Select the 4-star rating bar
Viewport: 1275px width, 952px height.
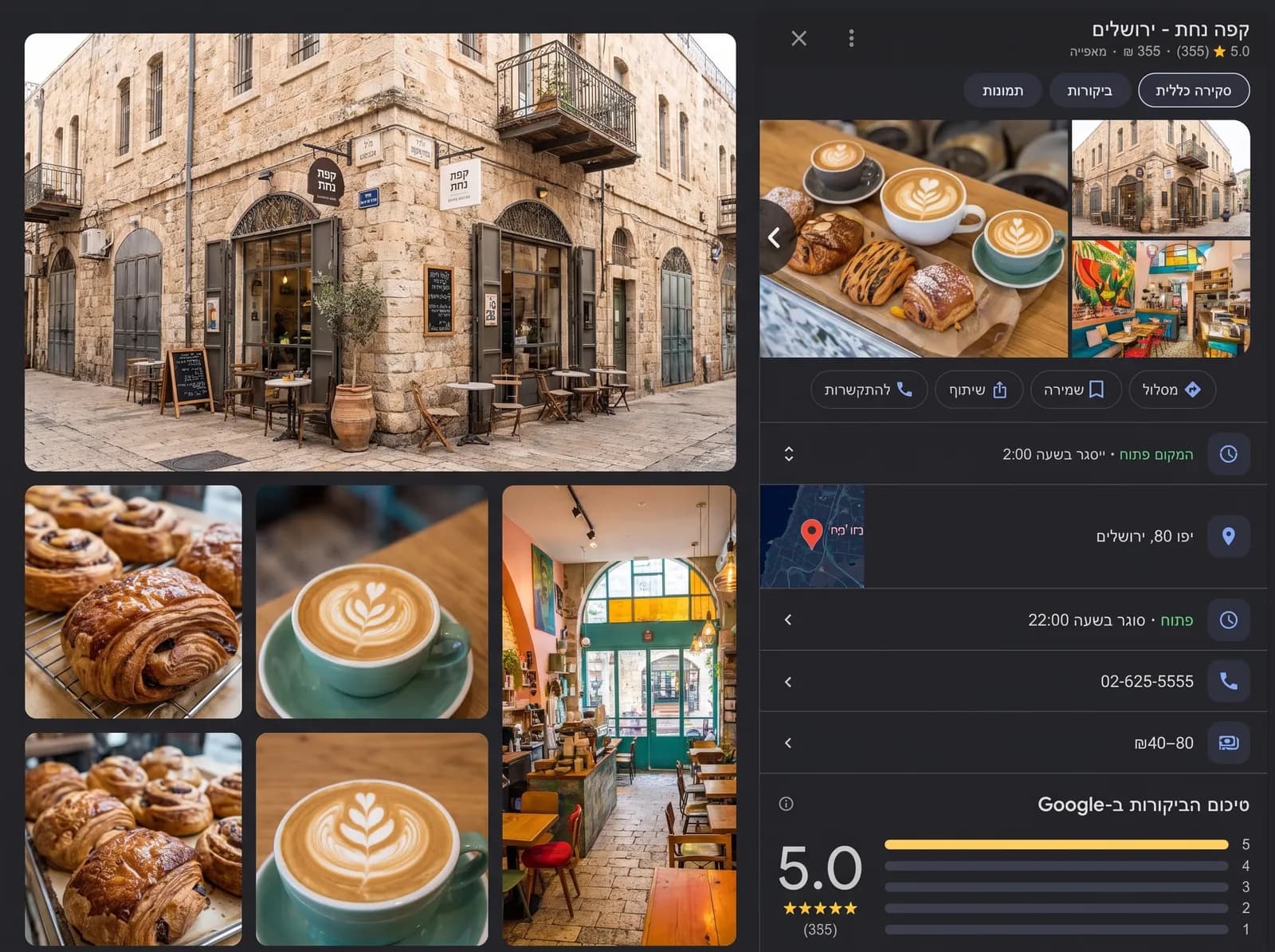pos(1056,866)
